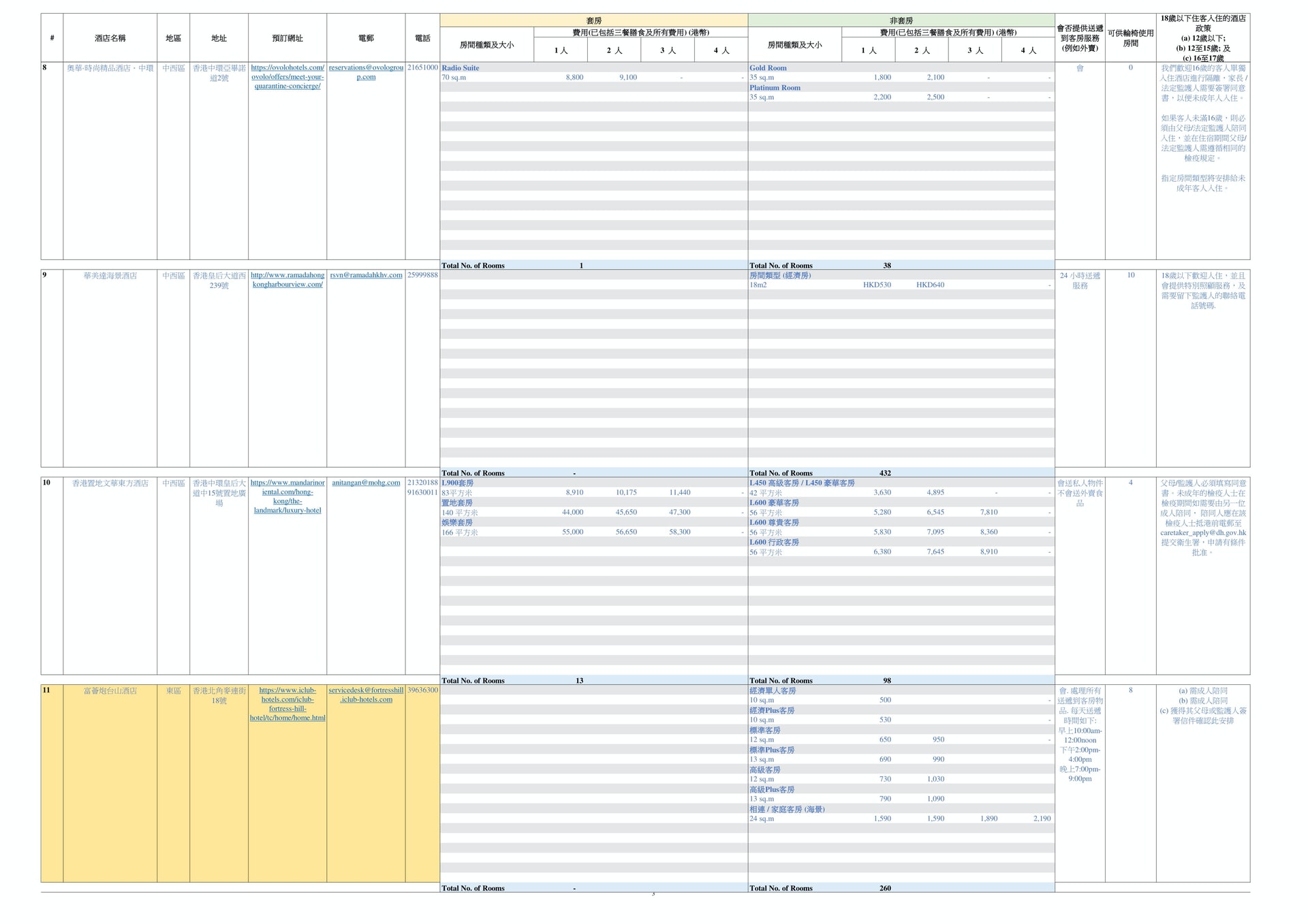The width and height of the screenshot is (1308, 924).
Task: Click the Radio Suite price 8,800
Action: (x=574, y=78)
